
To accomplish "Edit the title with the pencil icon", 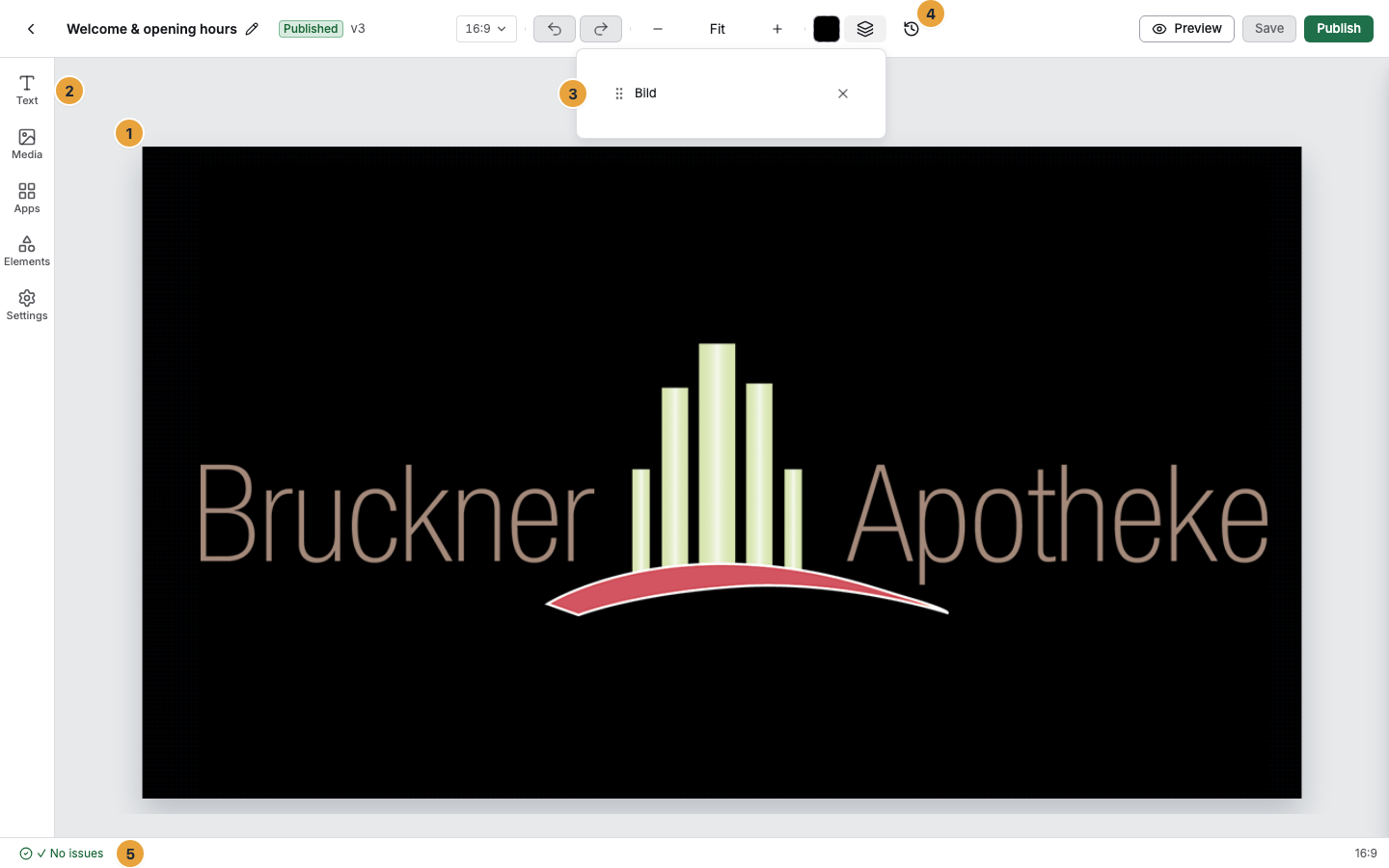I will tap(252, 29).
